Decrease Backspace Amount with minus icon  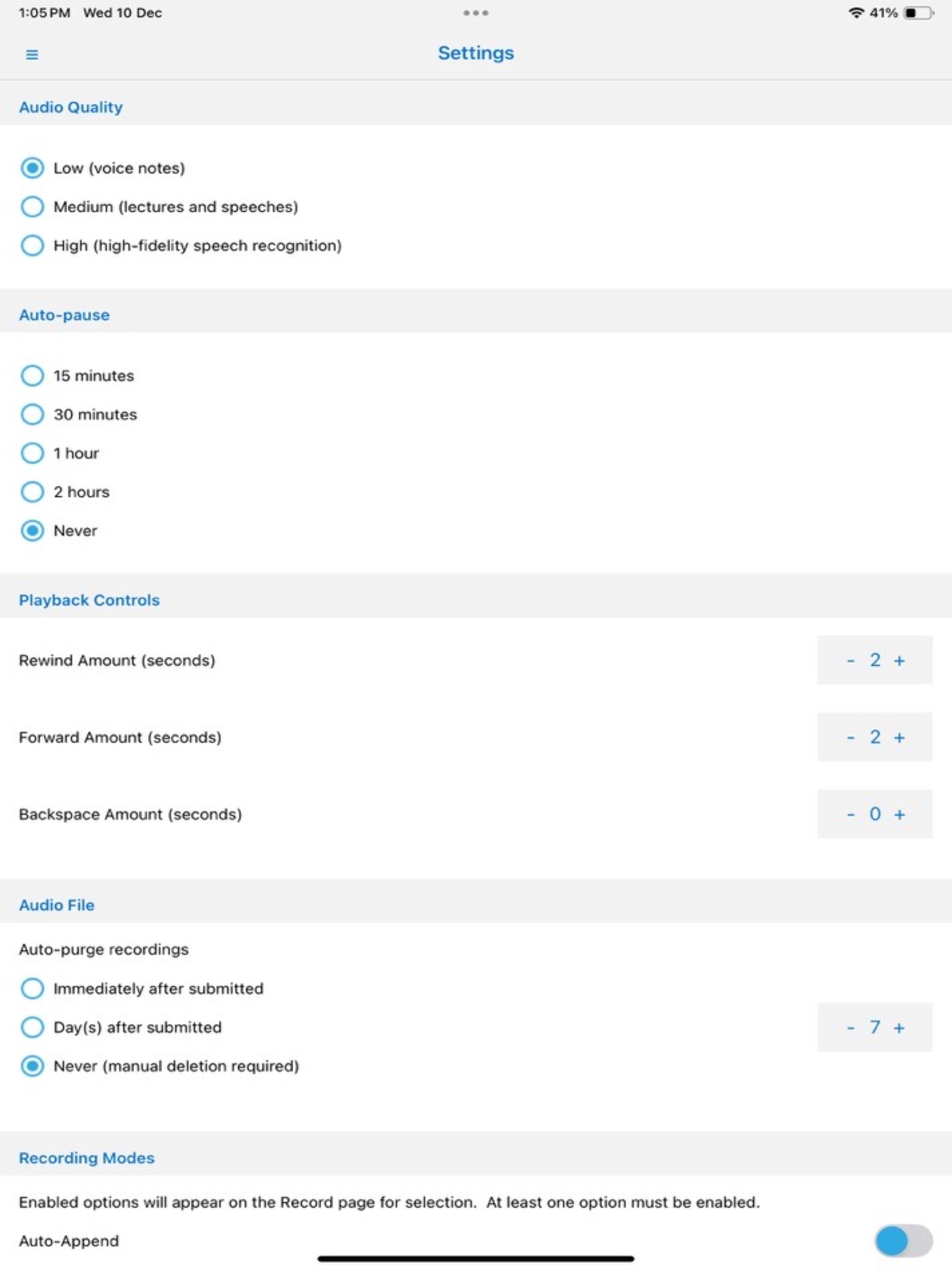[851, 815]
